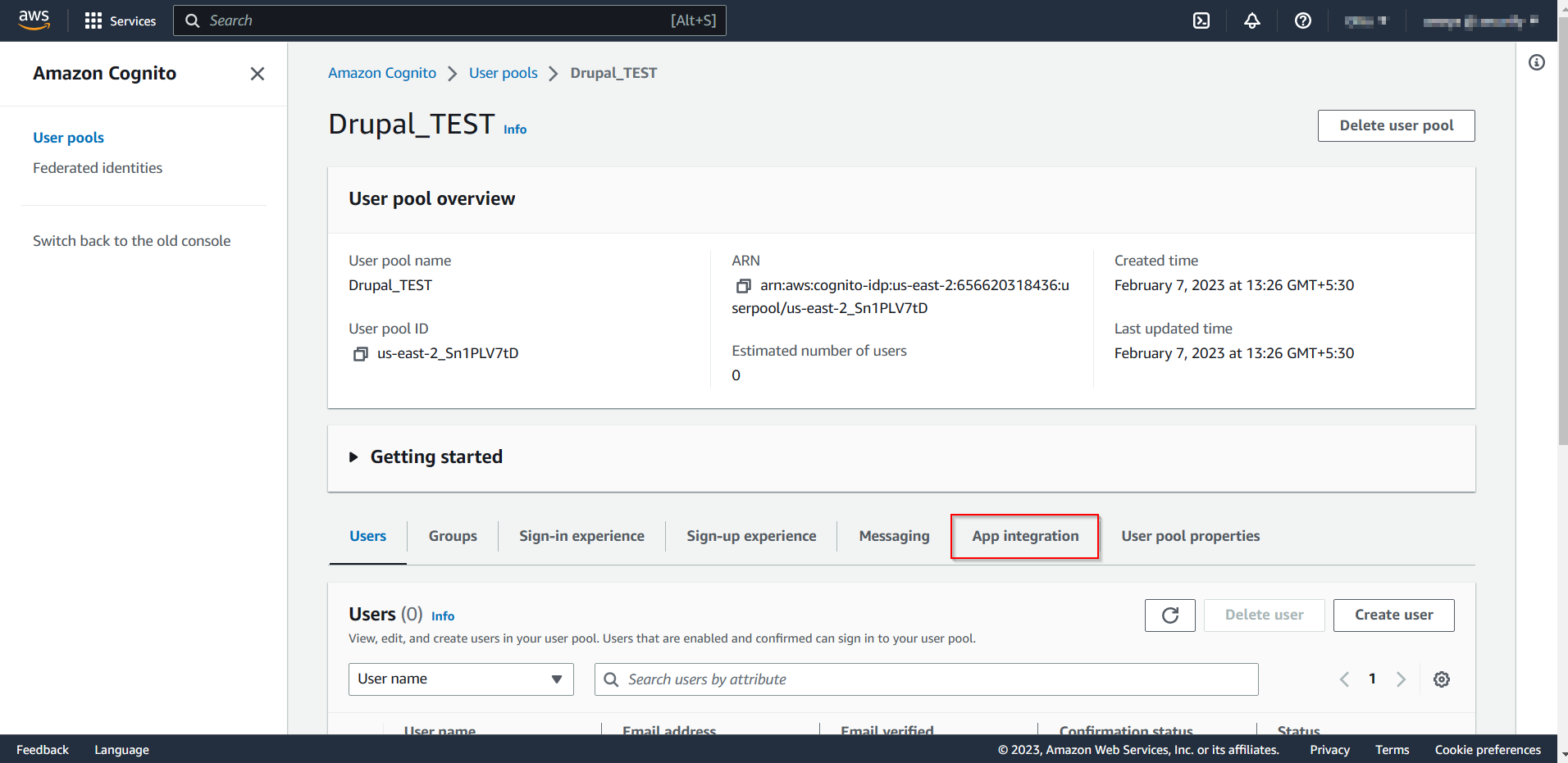Click the AWS logo
The width and height of the screenshot is (1568, 763).
pyautogui.click(x=34, y=20)
